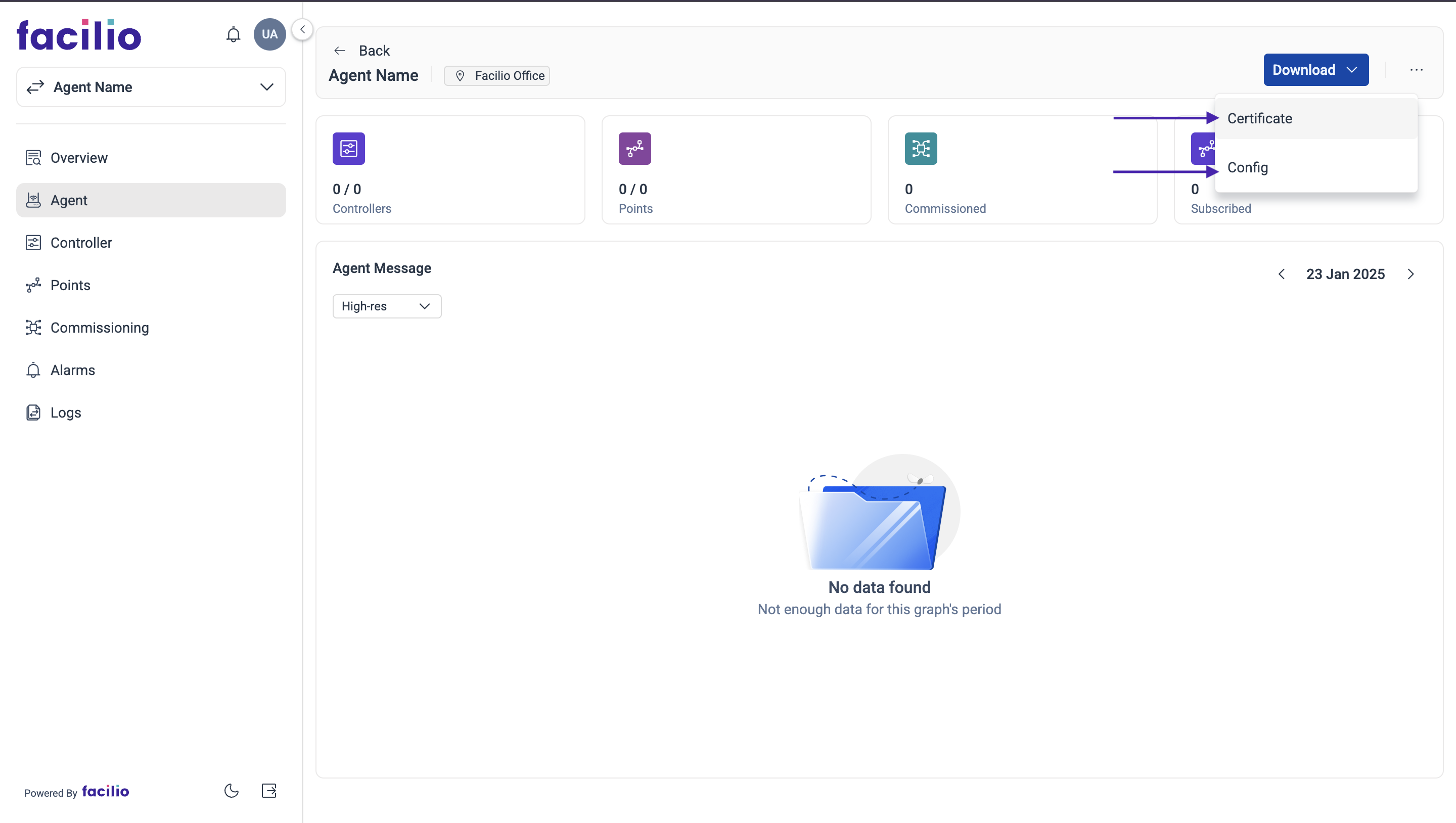Click the Controllers panel icon
This screenshot has width=1456, height=823.
tap(349, 148)
